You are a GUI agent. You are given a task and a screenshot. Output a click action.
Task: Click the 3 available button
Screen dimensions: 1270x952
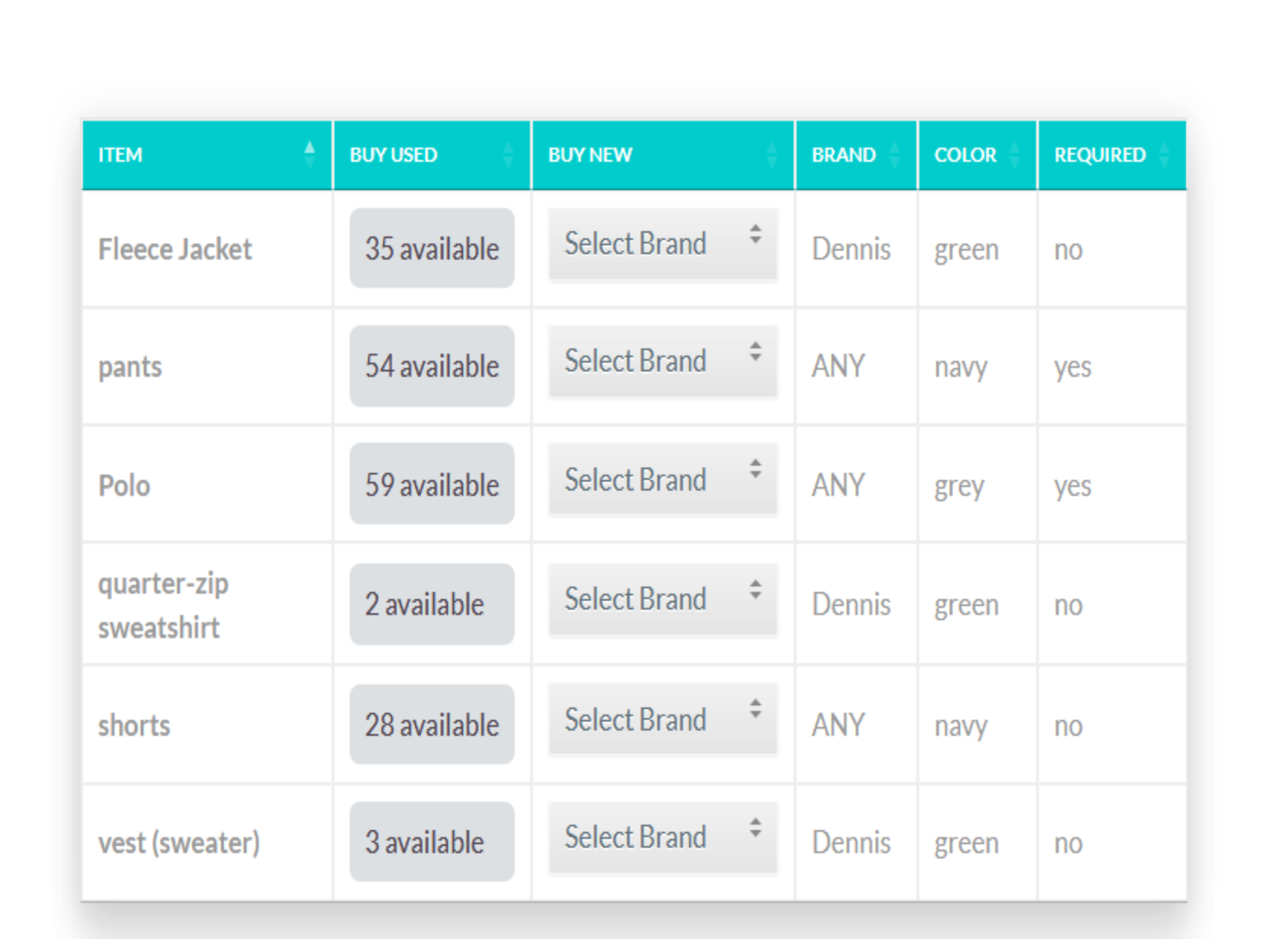(432, 842)
